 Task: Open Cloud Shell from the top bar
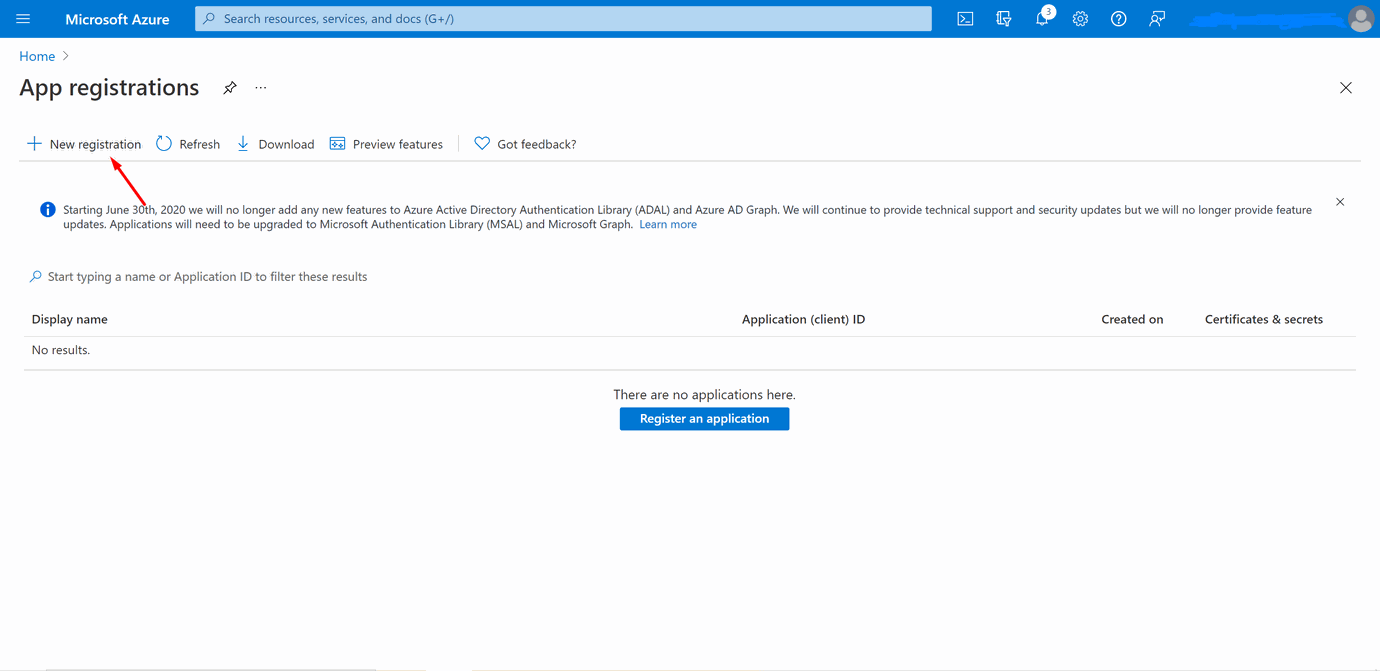(965, 19)
